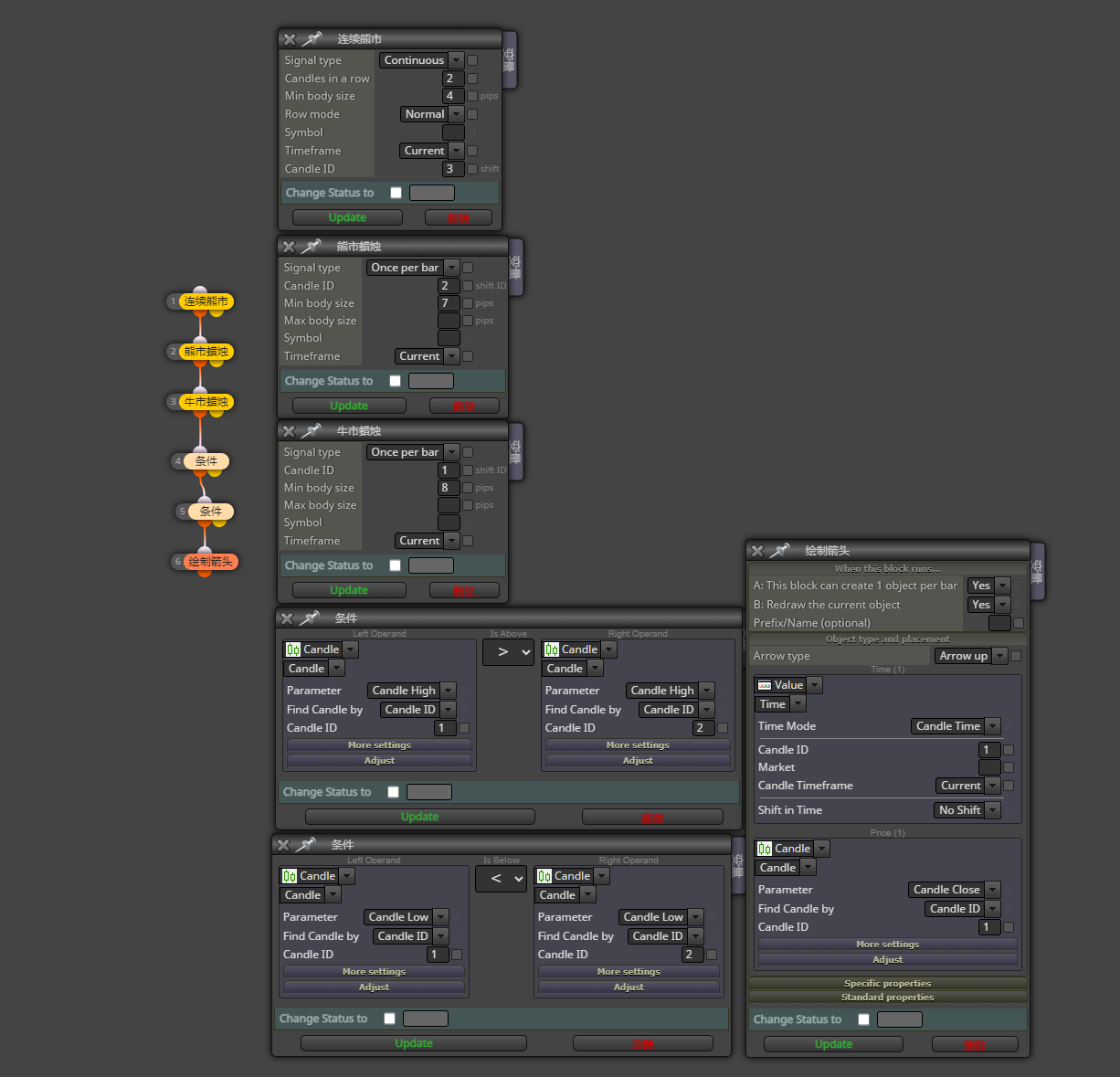The height and width of the screenshot is (1077, 1120).
Task: Select block 1 连续熊市 in the flow
Action: [206, 301]
